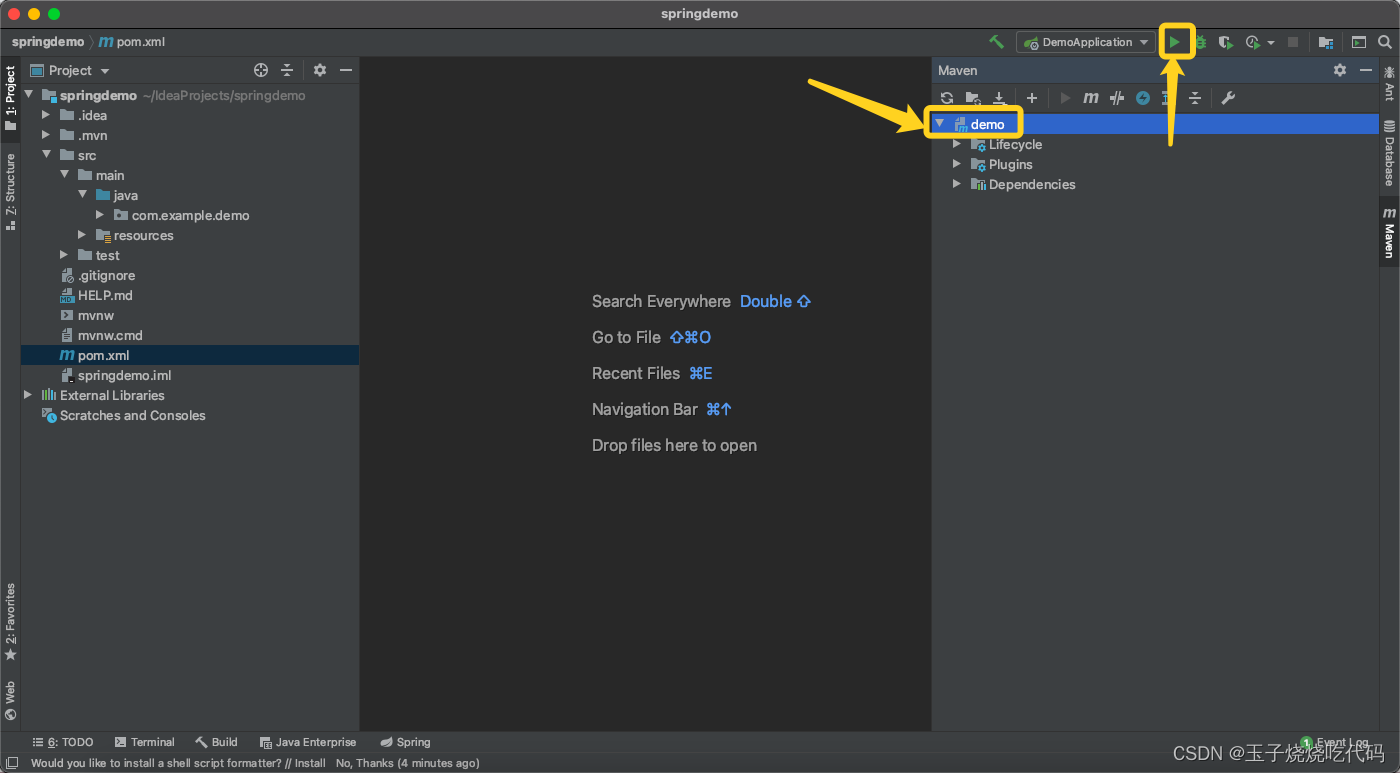Hide the Maven panel with minus icon
The width and height of the screenshot is (1400, 773).
(x=1367, y=70)
